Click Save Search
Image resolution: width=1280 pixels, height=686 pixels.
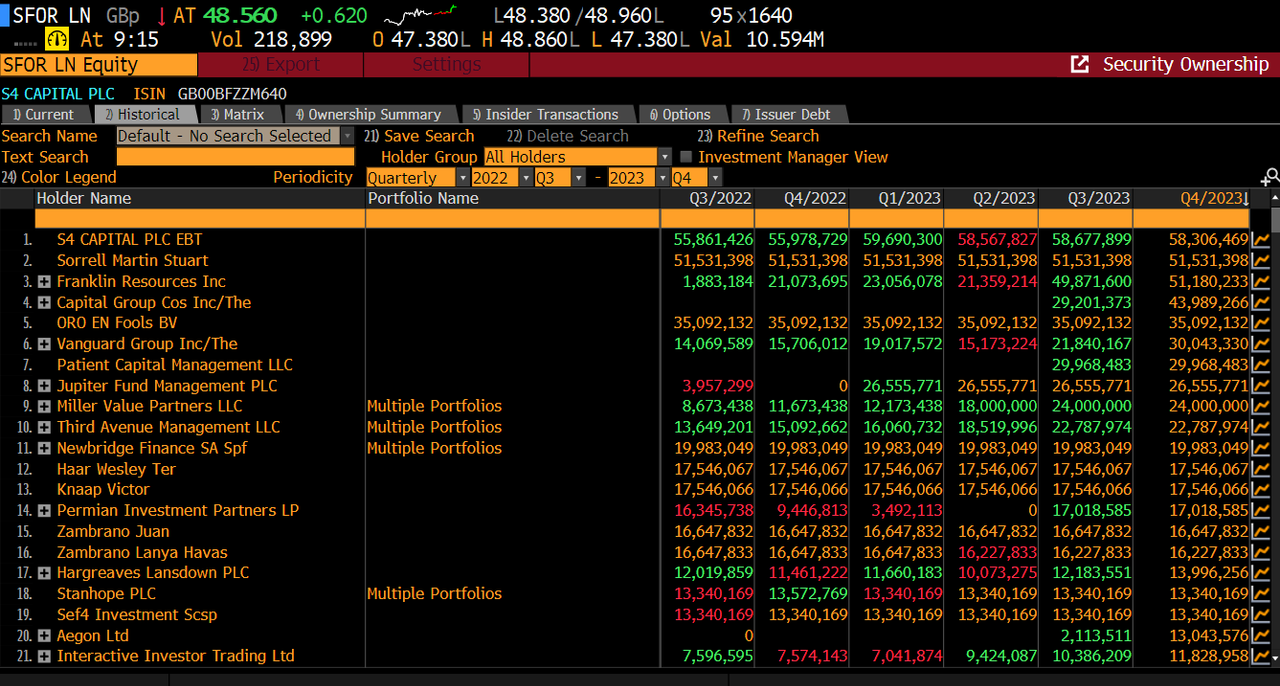(x=419, y=136)
